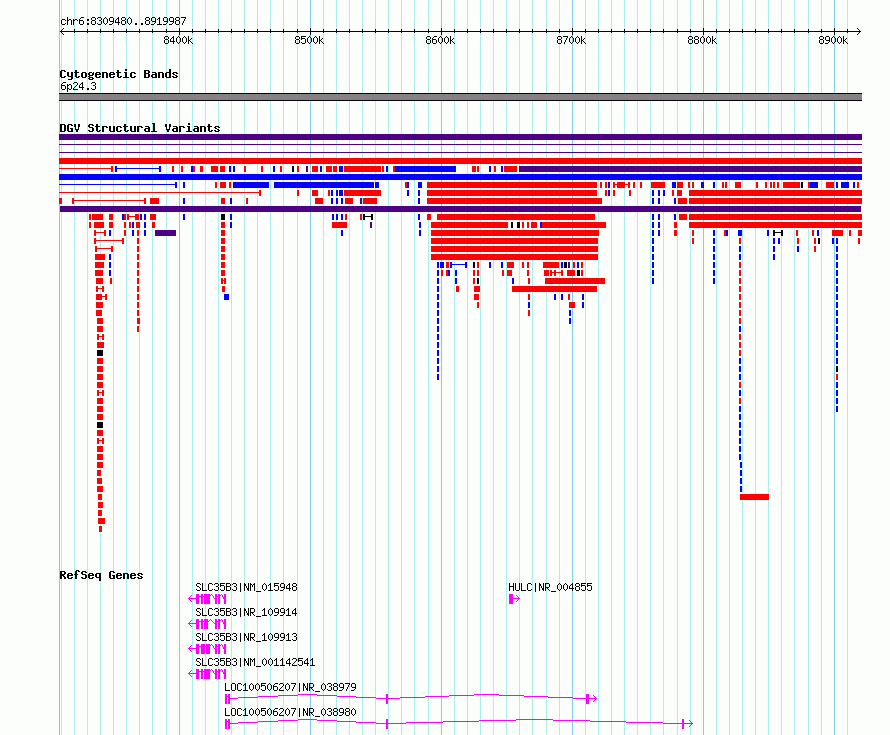The width and height of the screenshot is (890, 735).
Task: Click the Cytogenetic Bands track title
Action: (x=119, y=74)
